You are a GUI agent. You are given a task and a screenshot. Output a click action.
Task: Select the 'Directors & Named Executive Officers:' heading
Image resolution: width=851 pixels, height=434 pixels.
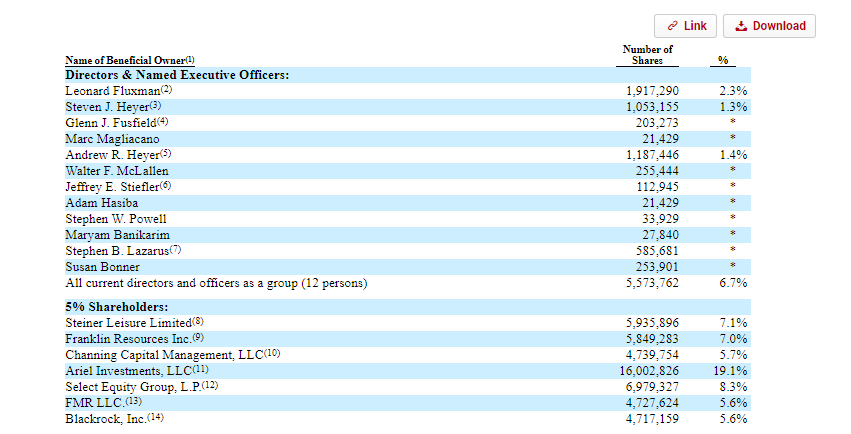[177, 75]
